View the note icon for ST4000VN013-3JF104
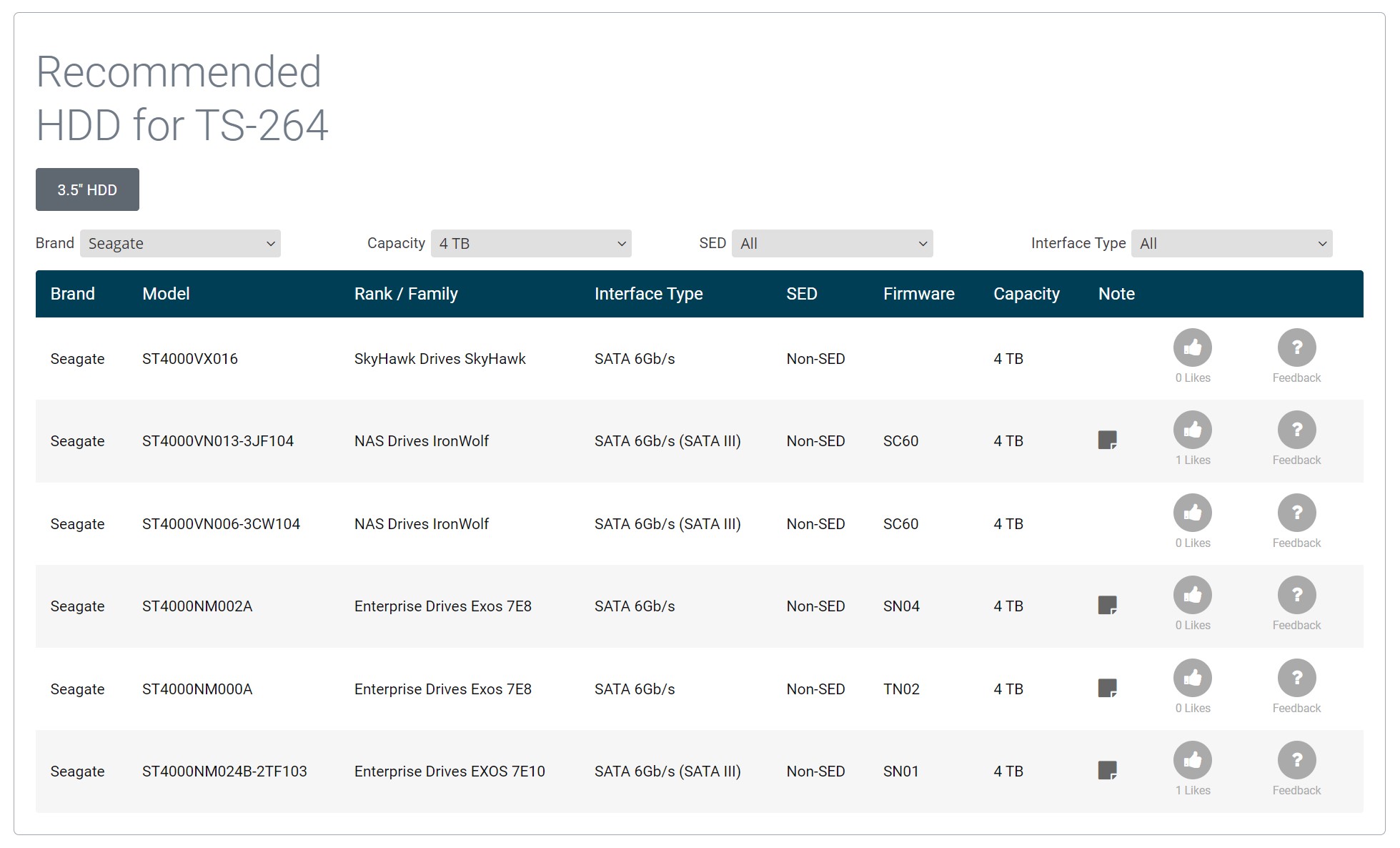The width and height of the screenshot is (1400, 848). coord(1107,440)
